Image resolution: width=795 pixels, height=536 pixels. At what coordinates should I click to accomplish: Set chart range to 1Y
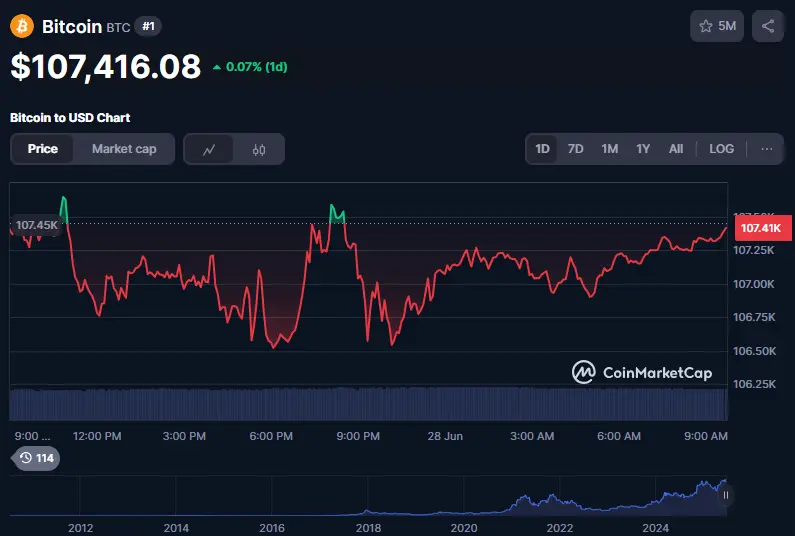coord(643,149)
